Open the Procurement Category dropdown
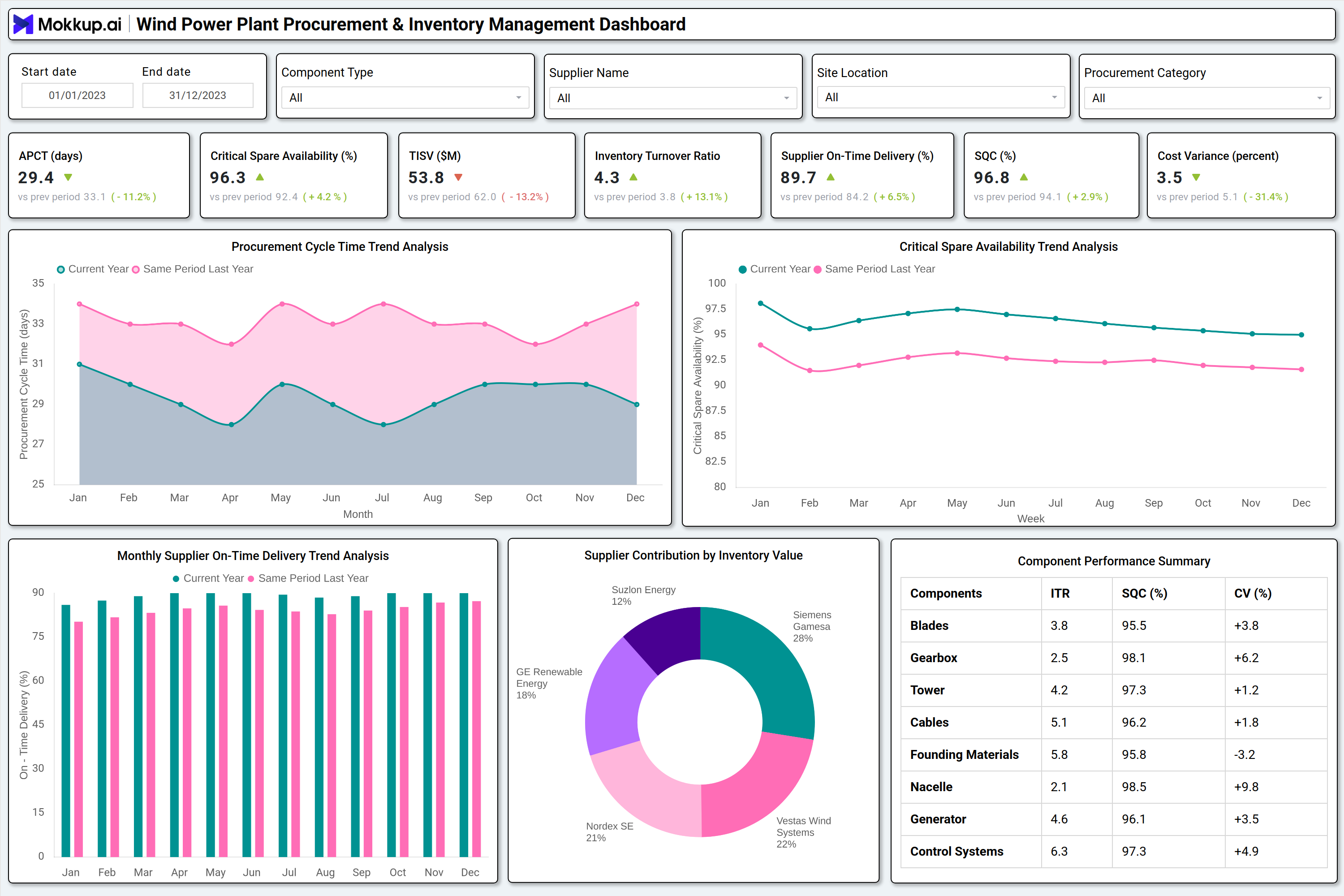The image size is (1344, 896). click(x=1207, y=98)
